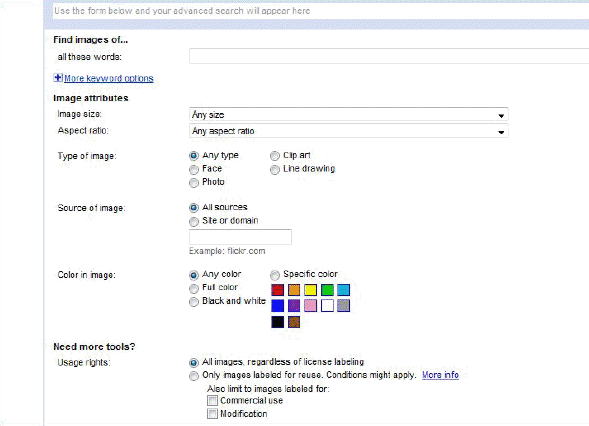
Task: Follow the More info link
Action: 440,375
